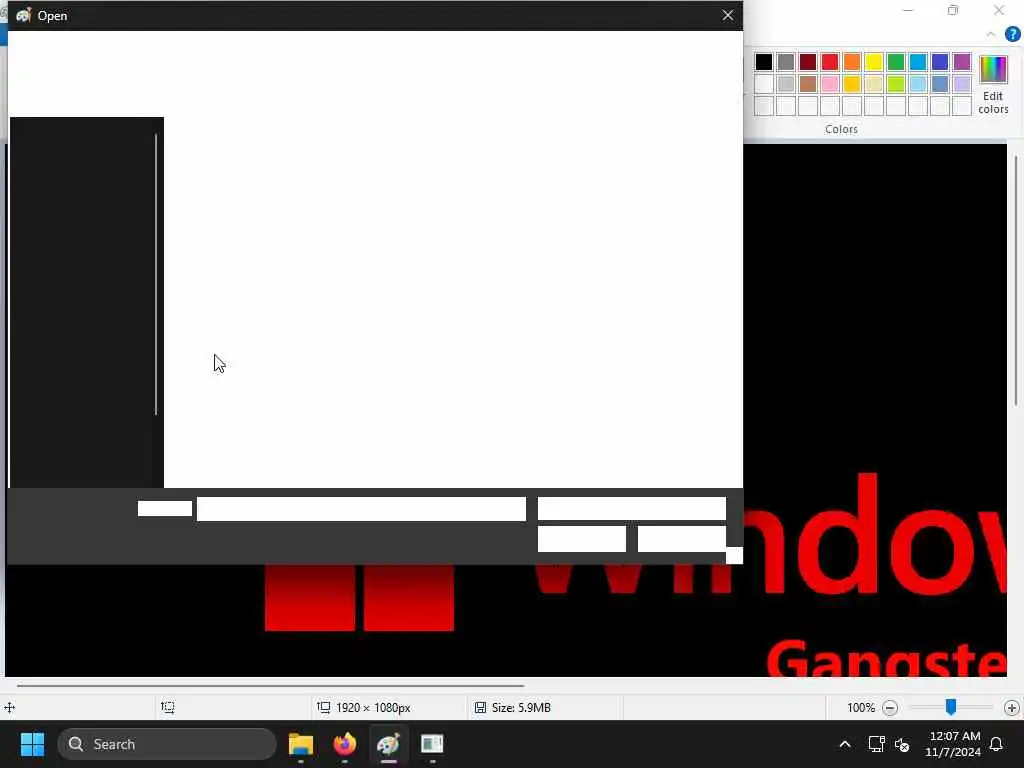Click the Paint icon in the taskbar

point(389,744)
